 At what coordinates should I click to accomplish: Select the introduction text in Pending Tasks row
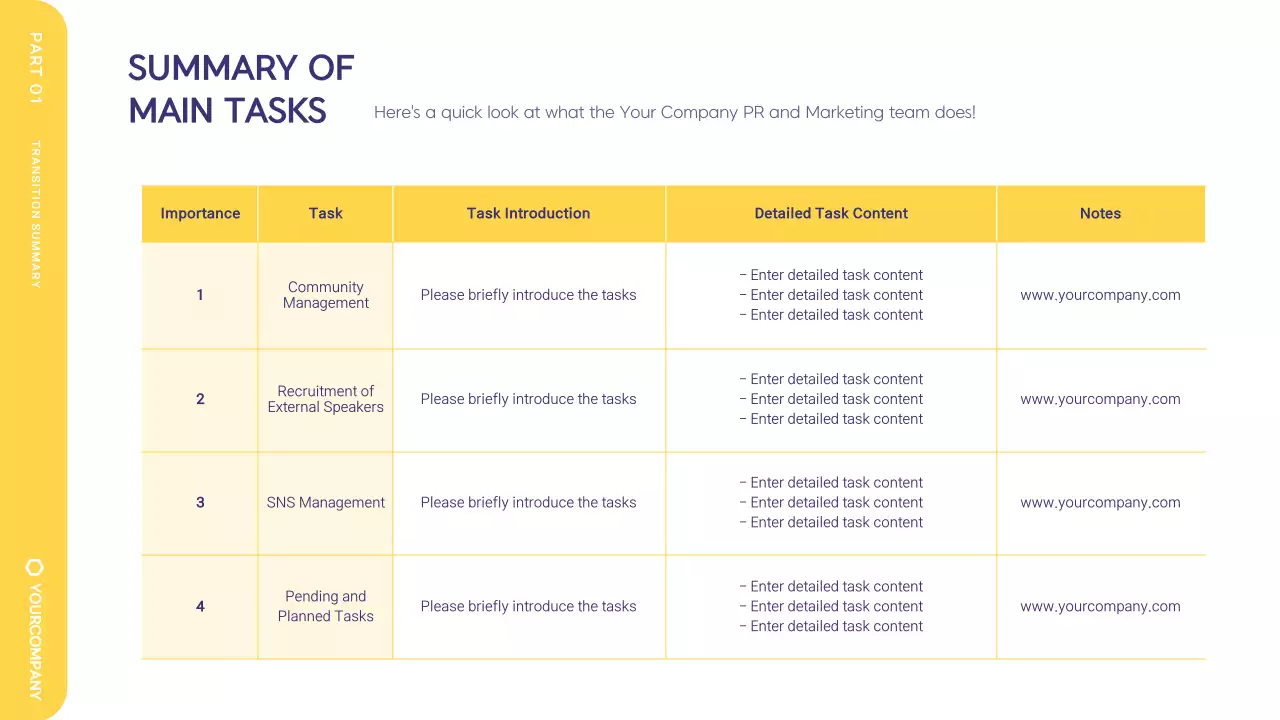(x=528, y=606)
